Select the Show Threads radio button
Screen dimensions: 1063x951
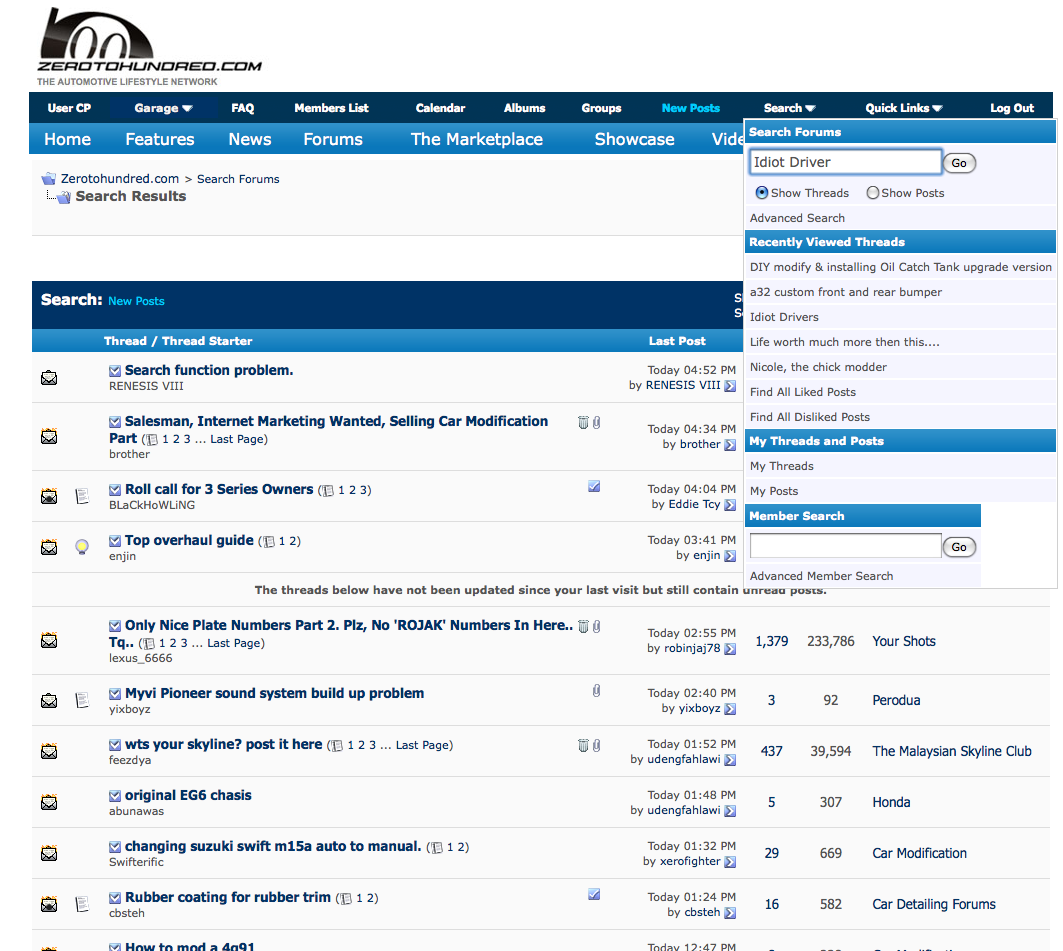coord(762,193)
